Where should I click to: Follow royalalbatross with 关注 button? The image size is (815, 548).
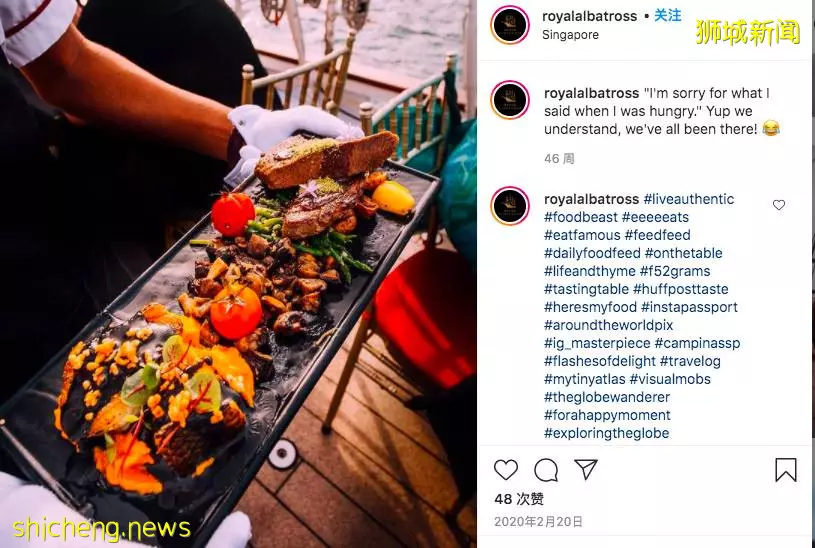667,16
